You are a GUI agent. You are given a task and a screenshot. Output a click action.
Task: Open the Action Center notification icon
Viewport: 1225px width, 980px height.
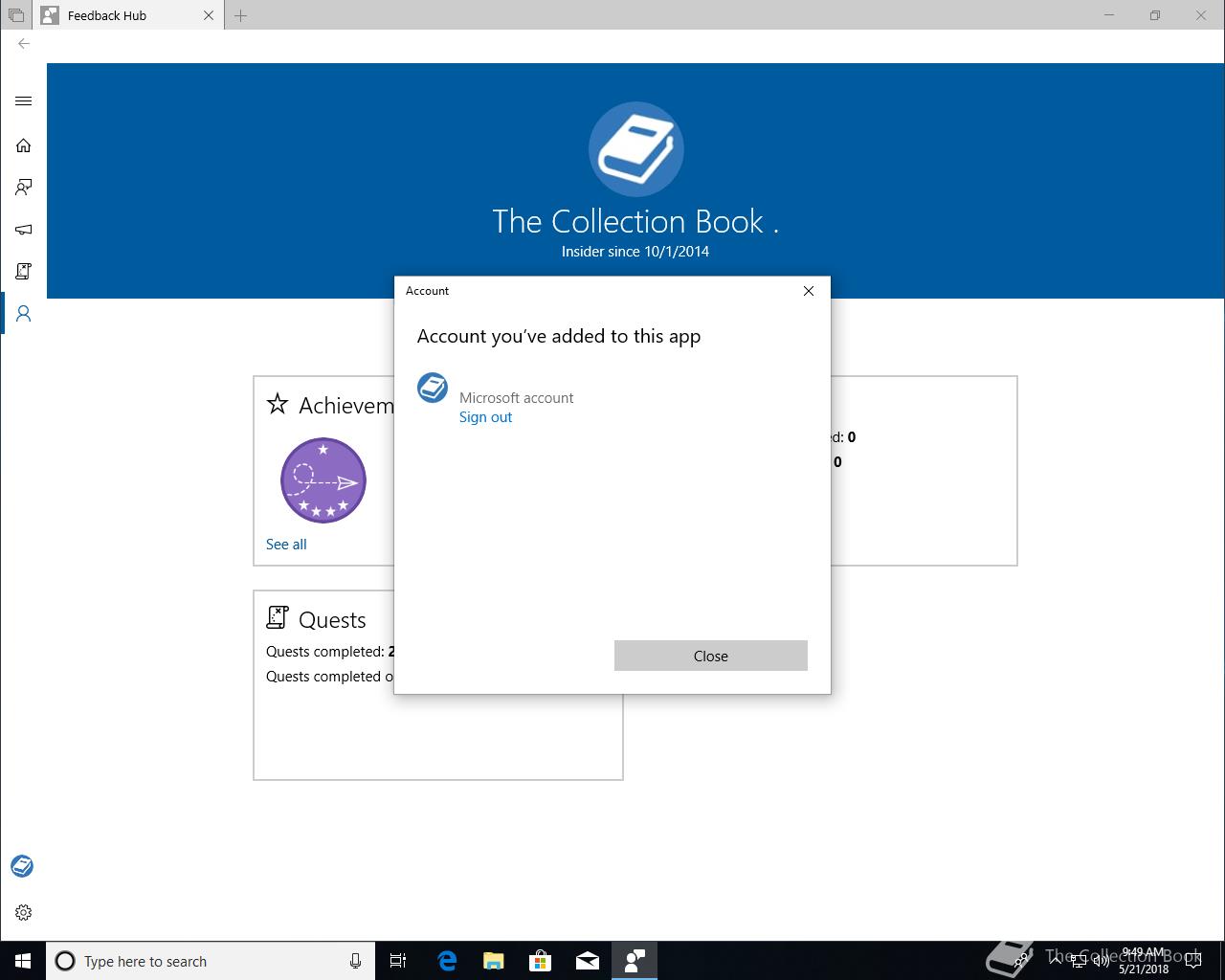(1193, 961)
